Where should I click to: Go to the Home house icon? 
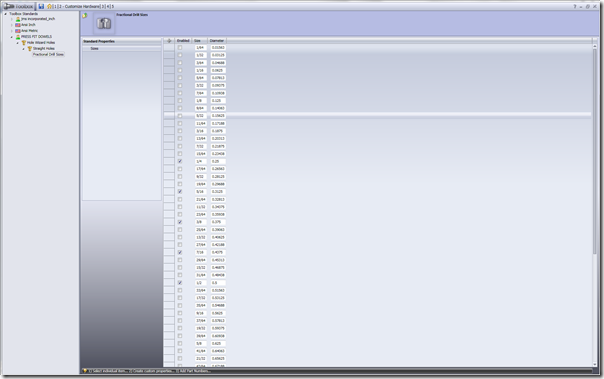[x=49, y=6]
